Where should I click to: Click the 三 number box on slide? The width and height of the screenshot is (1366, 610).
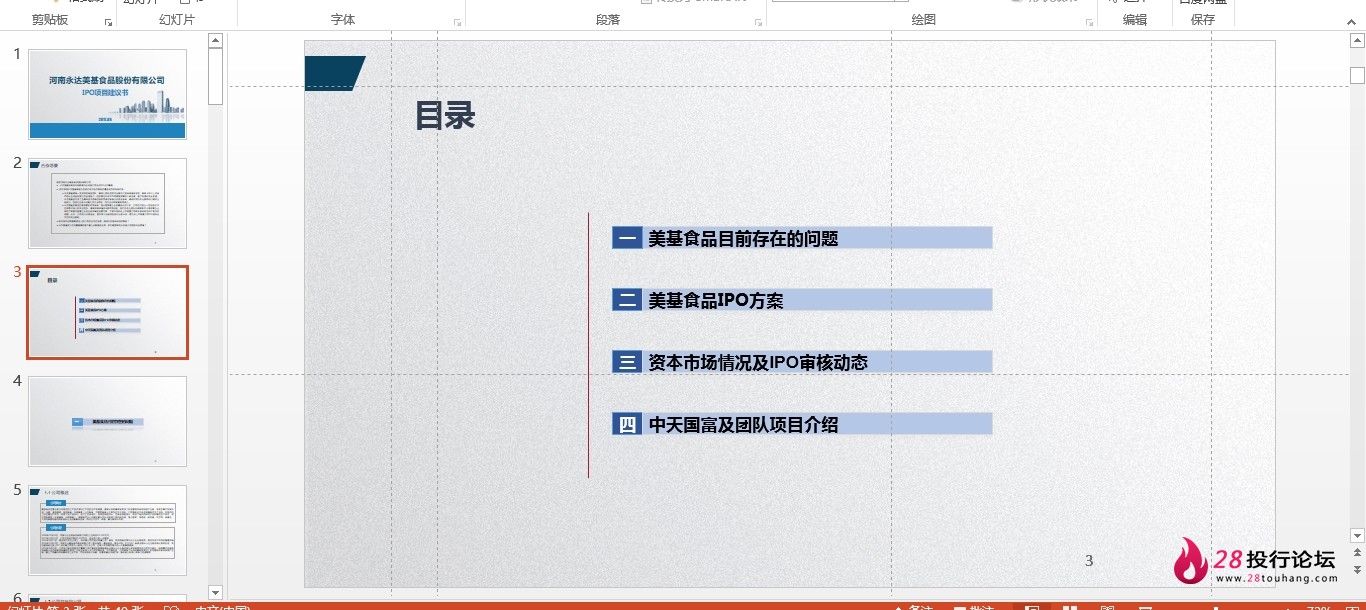point(627,362)
